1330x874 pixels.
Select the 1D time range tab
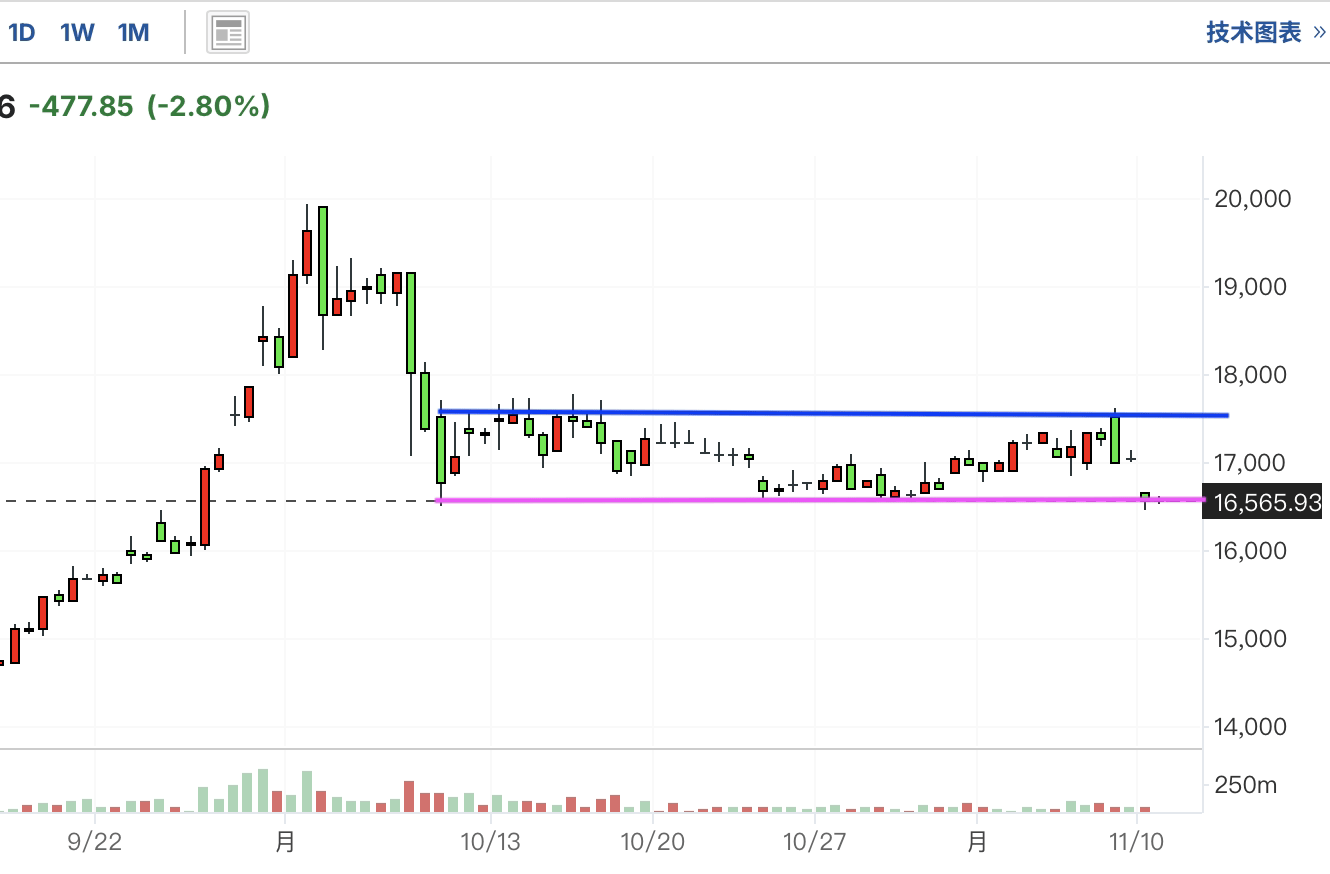coord(21,33)
